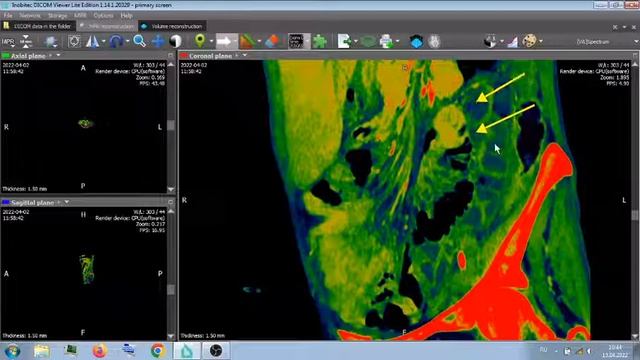Click the flip/mirror image icon
This screenshot has height=360, width=640.
tap(92, 41)
